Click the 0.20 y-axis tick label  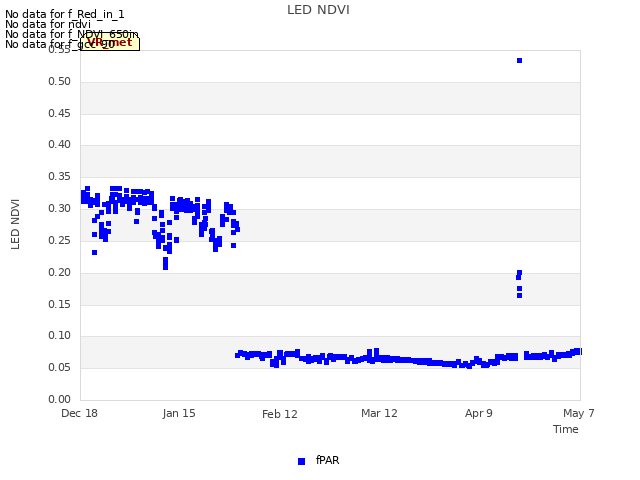pyautogui.click(x=59, y=272)
